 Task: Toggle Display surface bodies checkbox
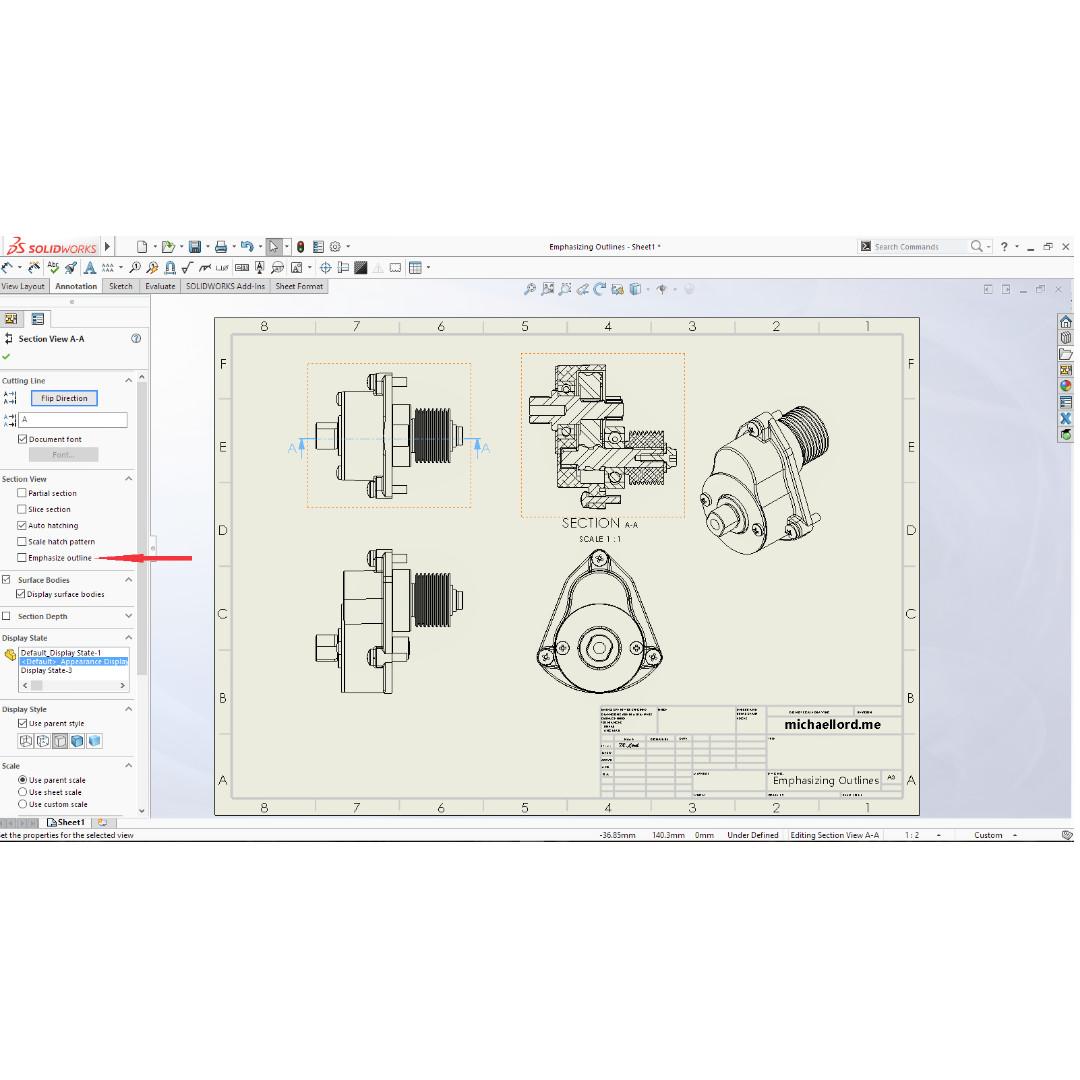21,594
